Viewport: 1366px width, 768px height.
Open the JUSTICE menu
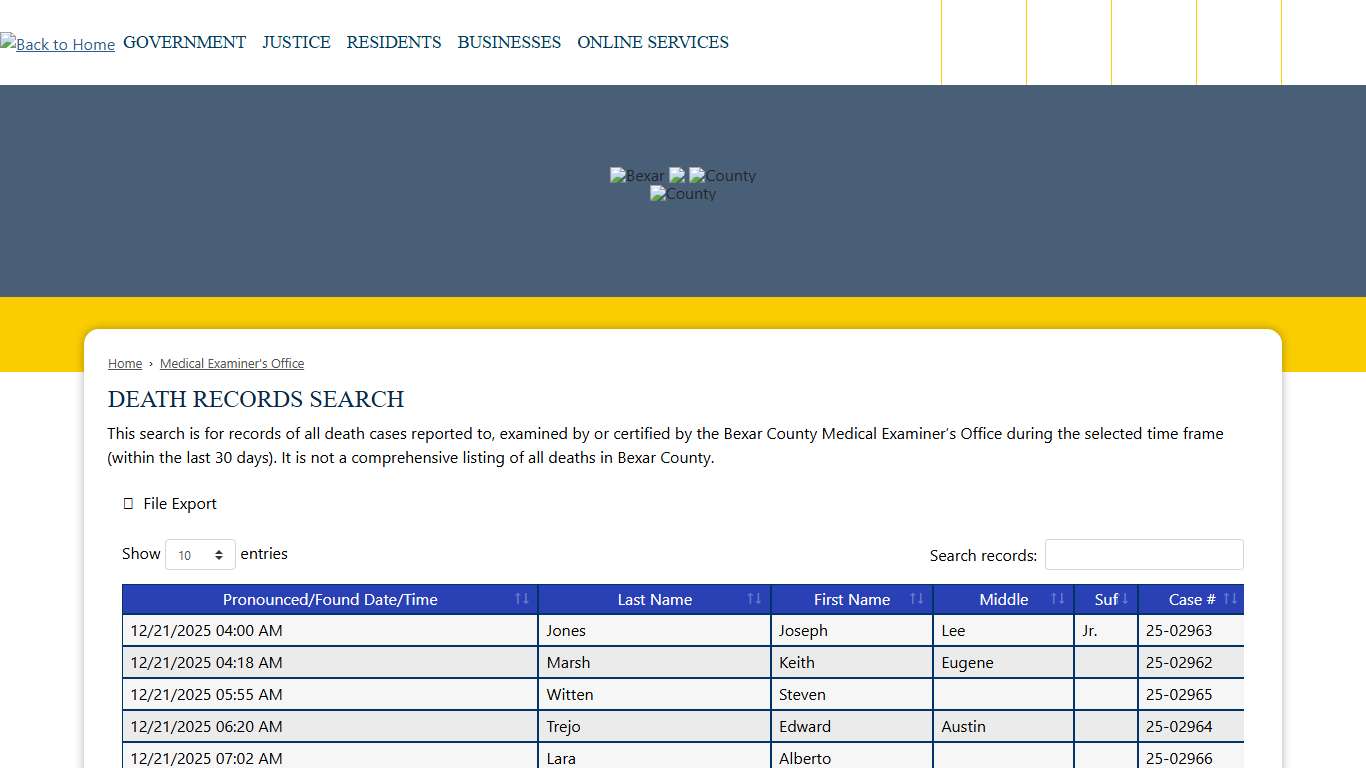tap(296, 42)
